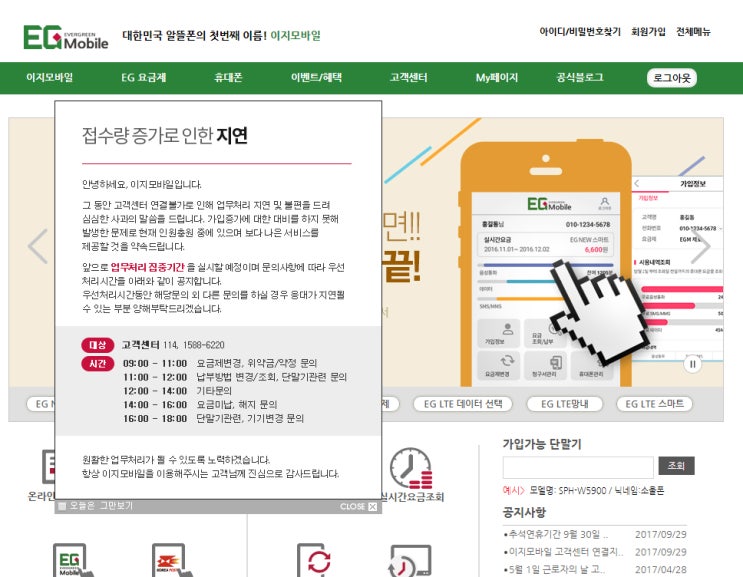Select EG LTE 데이터 선택 banner tab
The height and width of the screenshot is (577, 743).
[x=463, y=404]
